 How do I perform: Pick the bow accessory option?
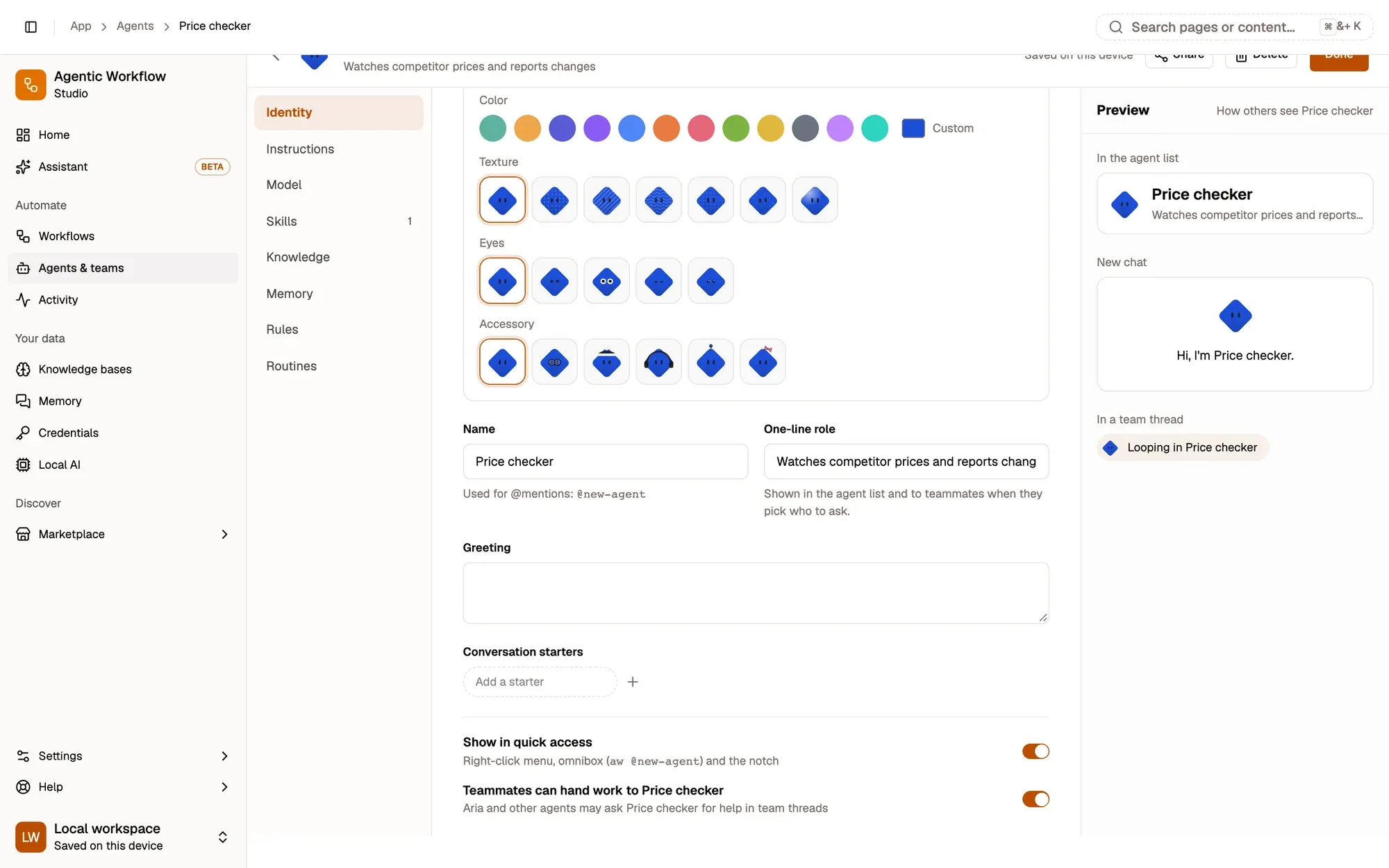763,362
